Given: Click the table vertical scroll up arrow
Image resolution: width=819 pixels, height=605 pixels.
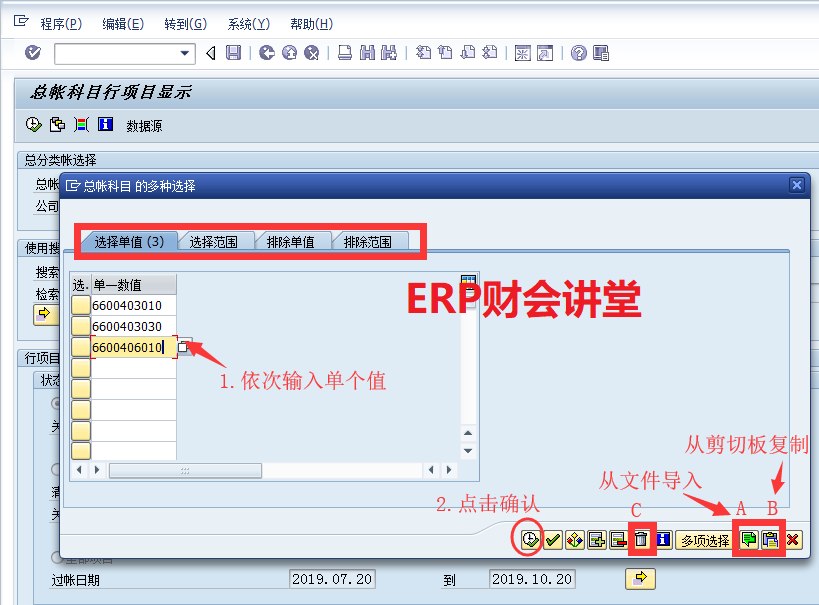Looking at the screenshot, I should coord(468,433).
